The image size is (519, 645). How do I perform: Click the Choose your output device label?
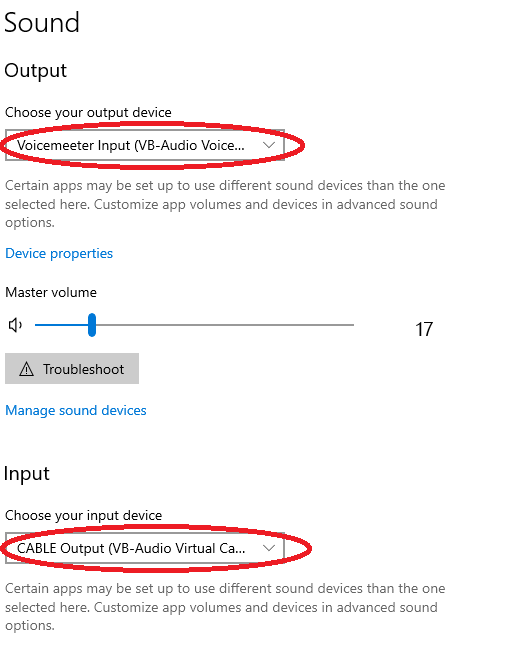(88, 112)
